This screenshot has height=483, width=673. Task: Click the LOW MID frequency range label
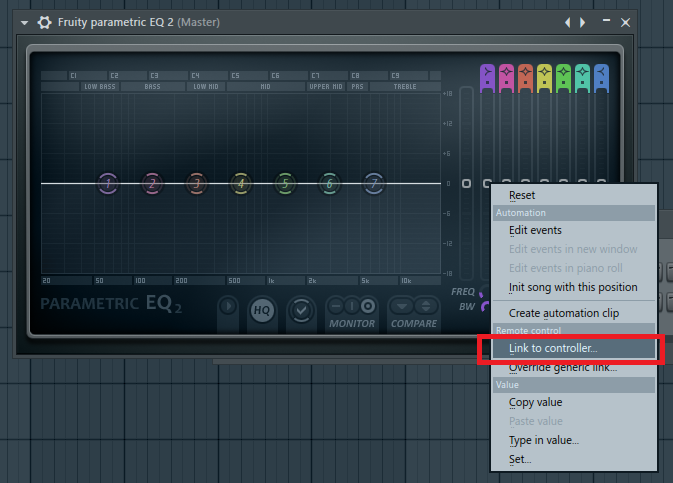(x=206, y=87)
